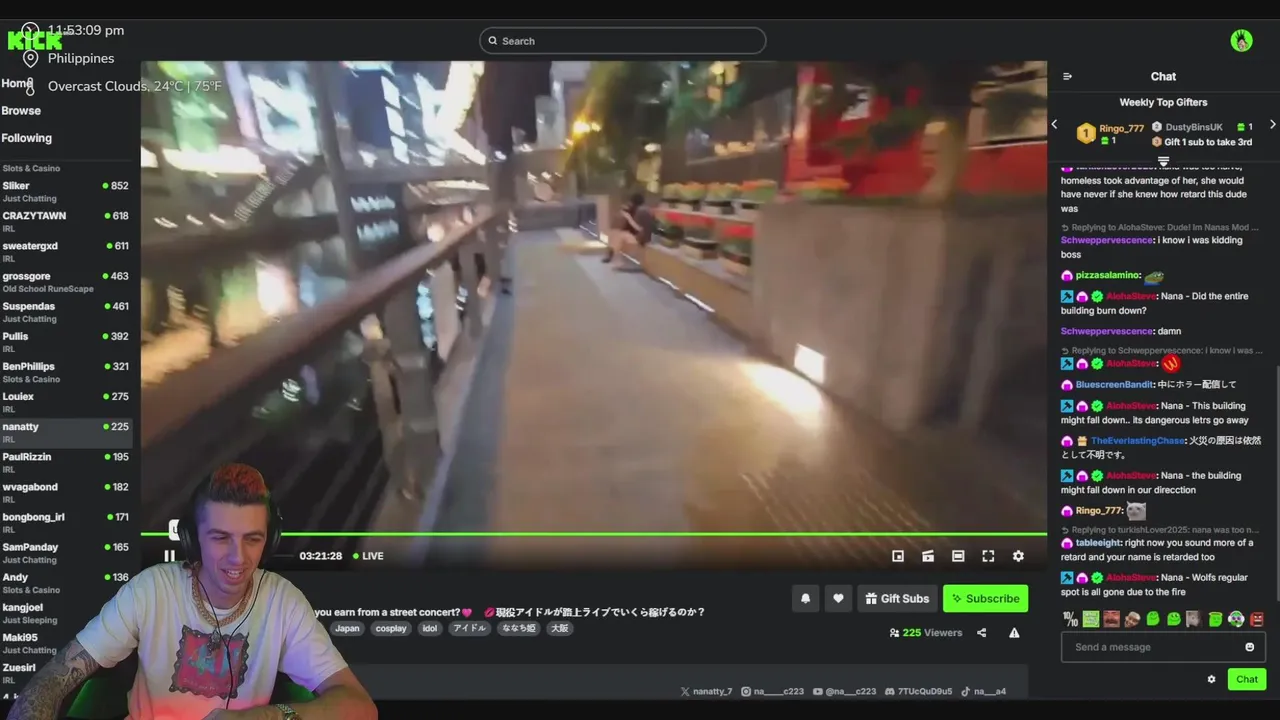
Task: Open the Home sidebar item
Action: [x=17, y=83]
